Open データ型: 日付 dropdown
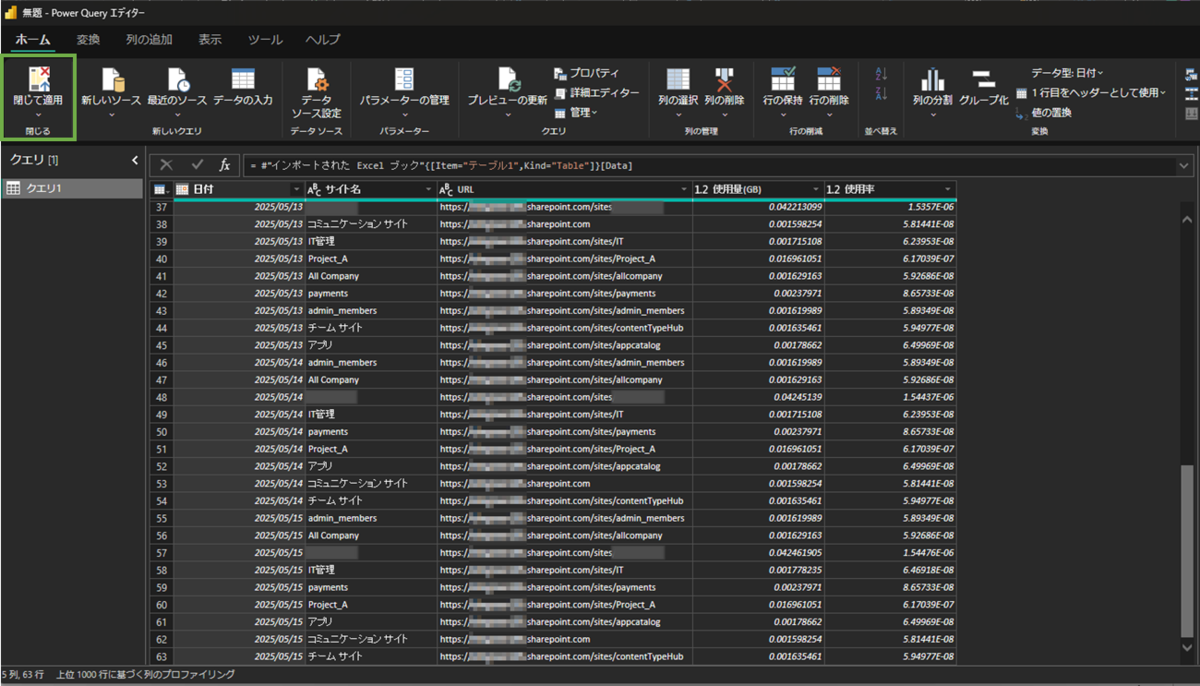The height and width of the screenshot is (686, 1200). (x=1067, y=73)
